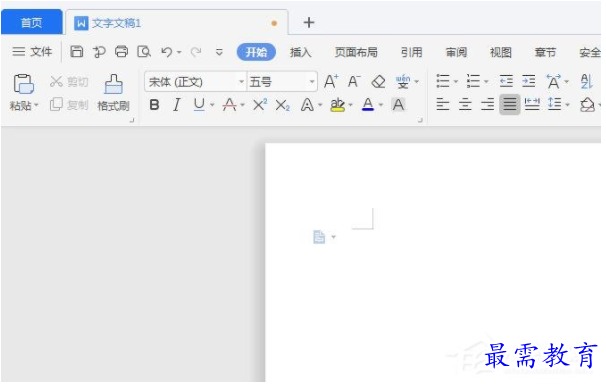Click the 复制 (Copy) button
The height and width of the screenshot is (387, 606).
click(x=70, y=104)
